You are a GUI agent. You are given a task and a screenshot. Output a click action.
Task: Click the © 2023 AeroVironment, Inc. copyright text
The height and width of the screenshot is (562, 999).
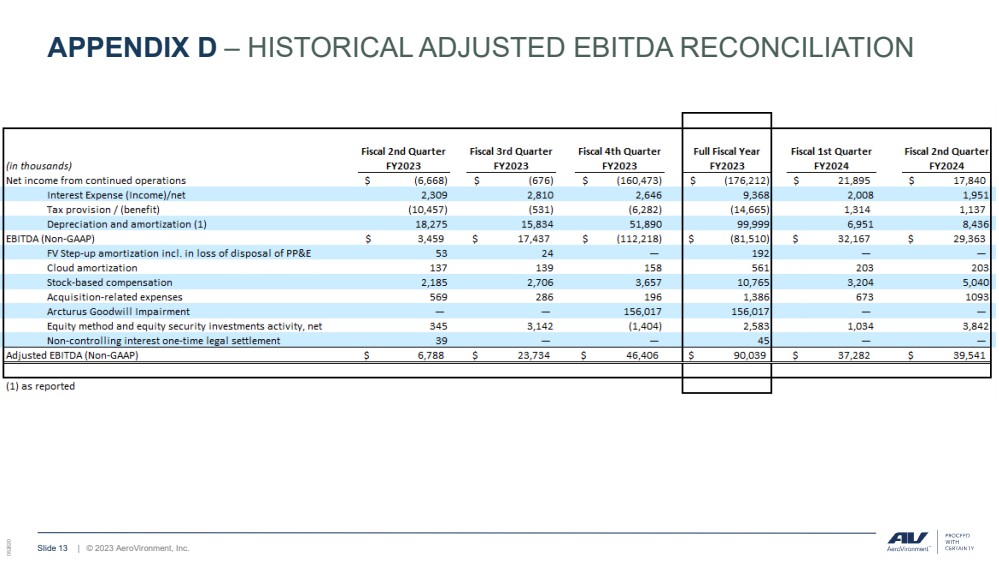[x=137, y=548]
